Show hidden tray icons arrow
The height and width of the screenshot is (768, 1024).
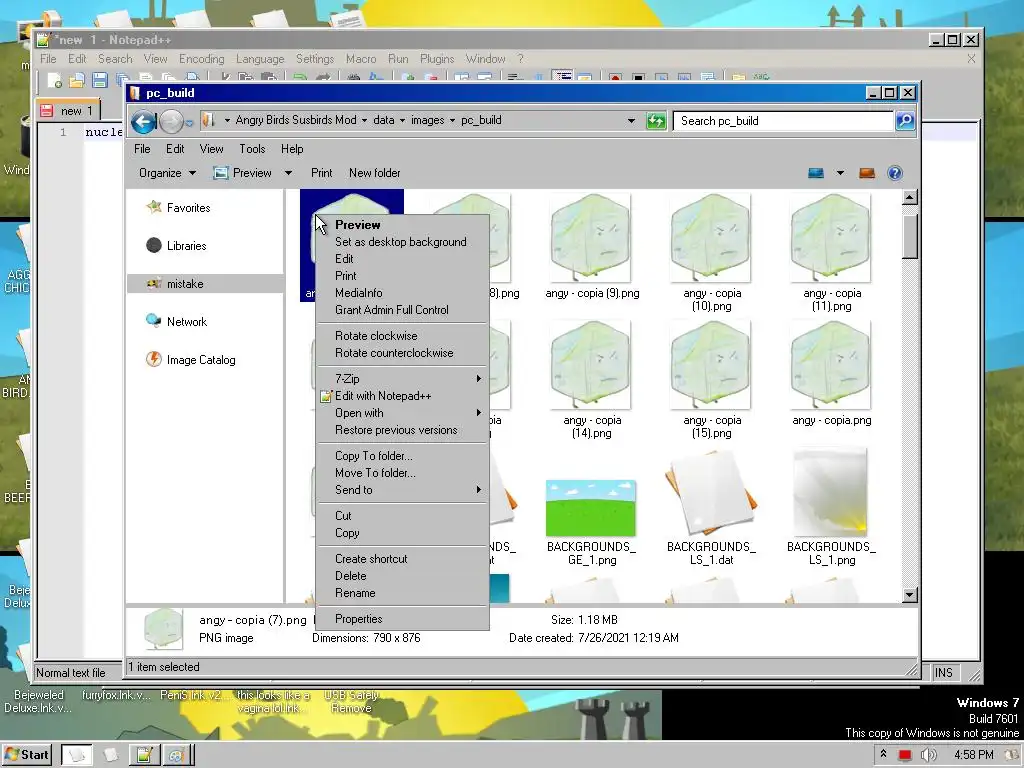coord(883,754)
